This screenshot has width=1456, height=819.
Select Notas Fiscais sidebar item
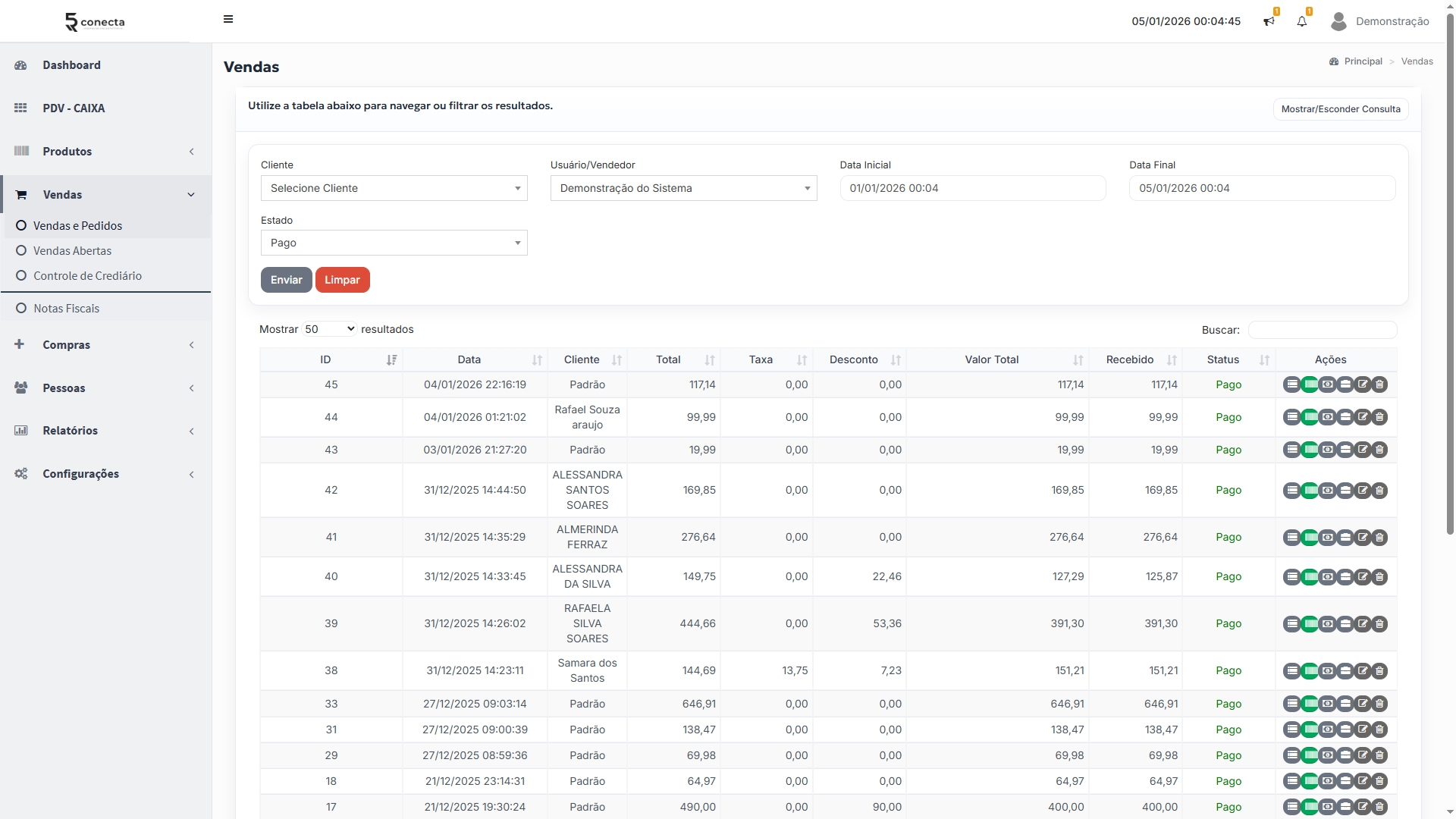click(66, 309)
